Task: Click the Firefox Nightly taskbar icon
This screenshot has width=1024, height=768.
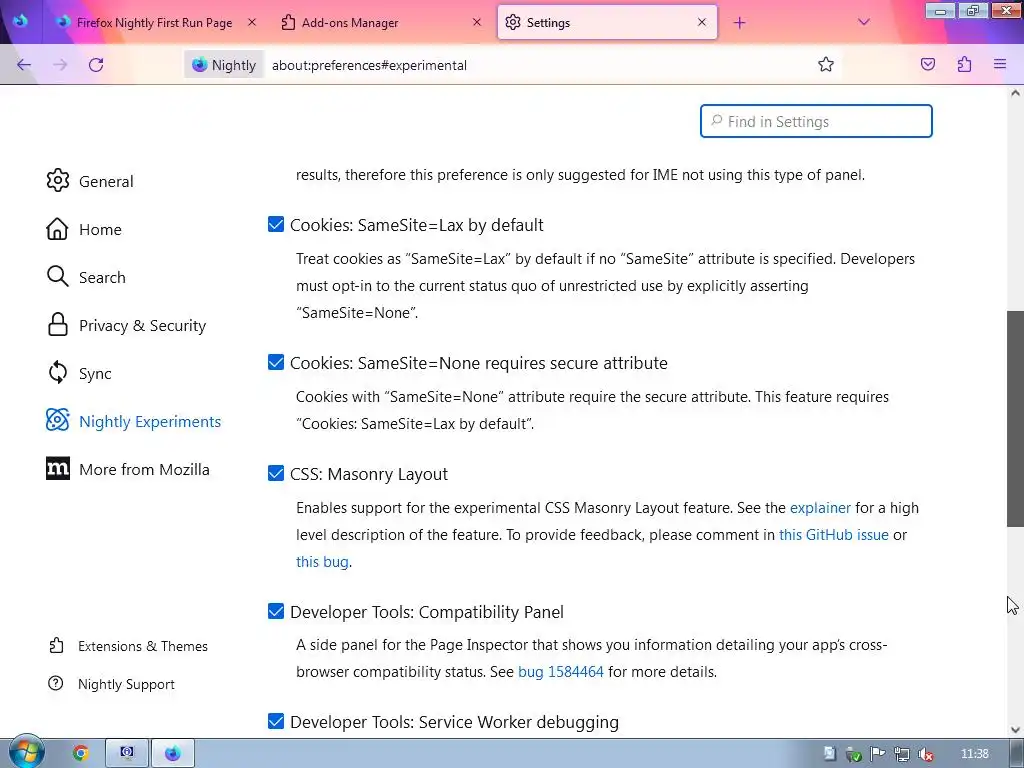Action: [x=172, y=753]
